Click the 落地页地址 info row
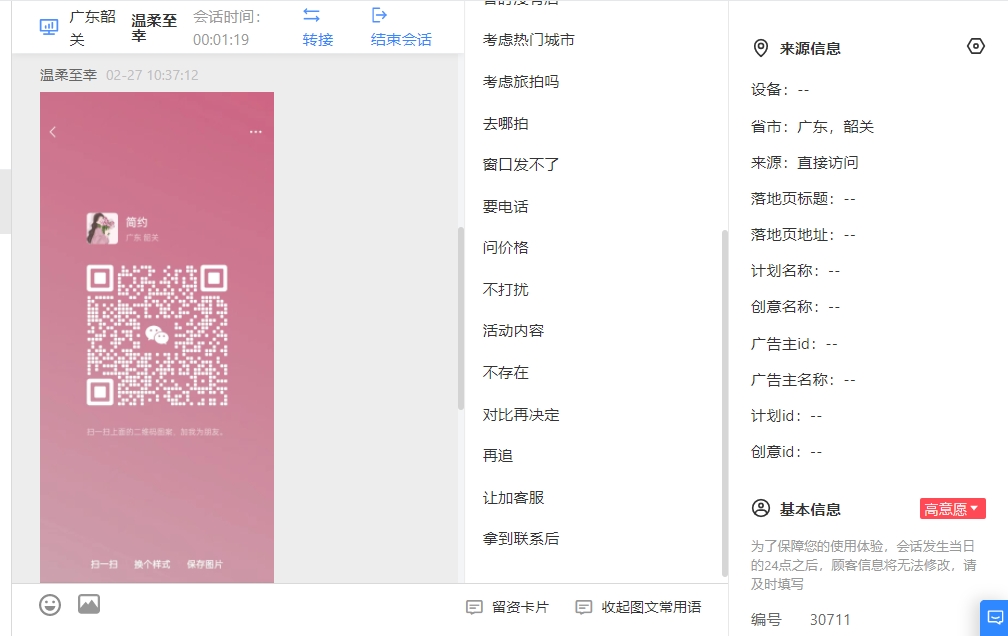This screenshot has width=1008, height=636. coord(803,235)
